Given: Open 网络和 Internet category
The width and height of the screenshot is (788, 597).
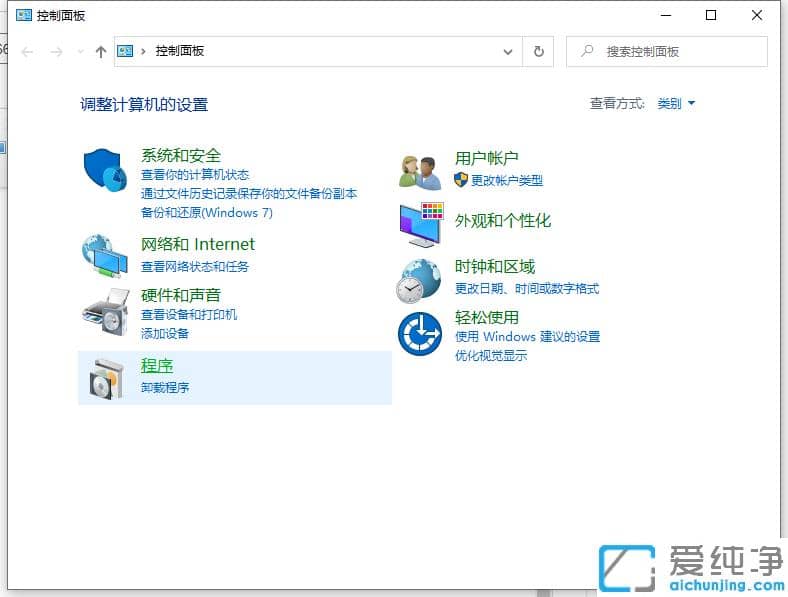Looking at the screenshot, I should click(198, 244).
